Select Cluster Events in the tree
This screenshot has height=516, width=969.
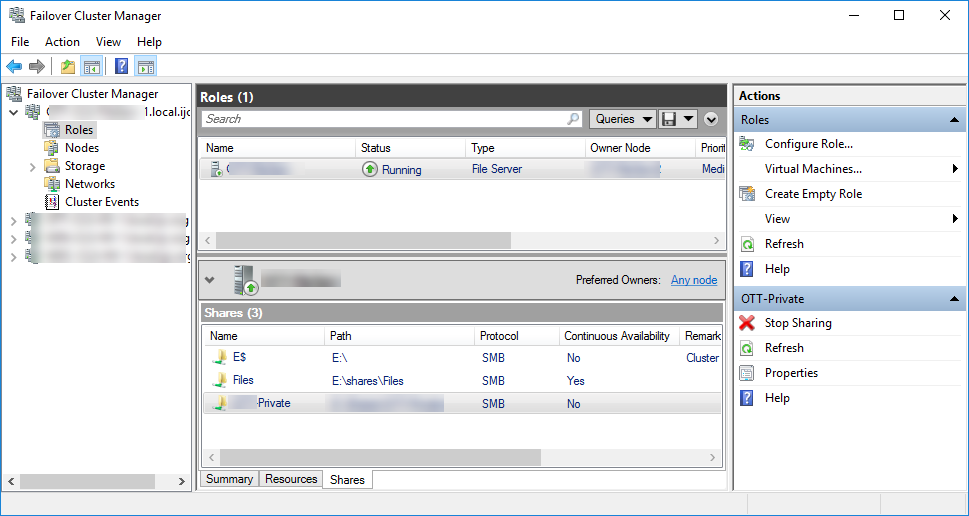click(101, 202)
